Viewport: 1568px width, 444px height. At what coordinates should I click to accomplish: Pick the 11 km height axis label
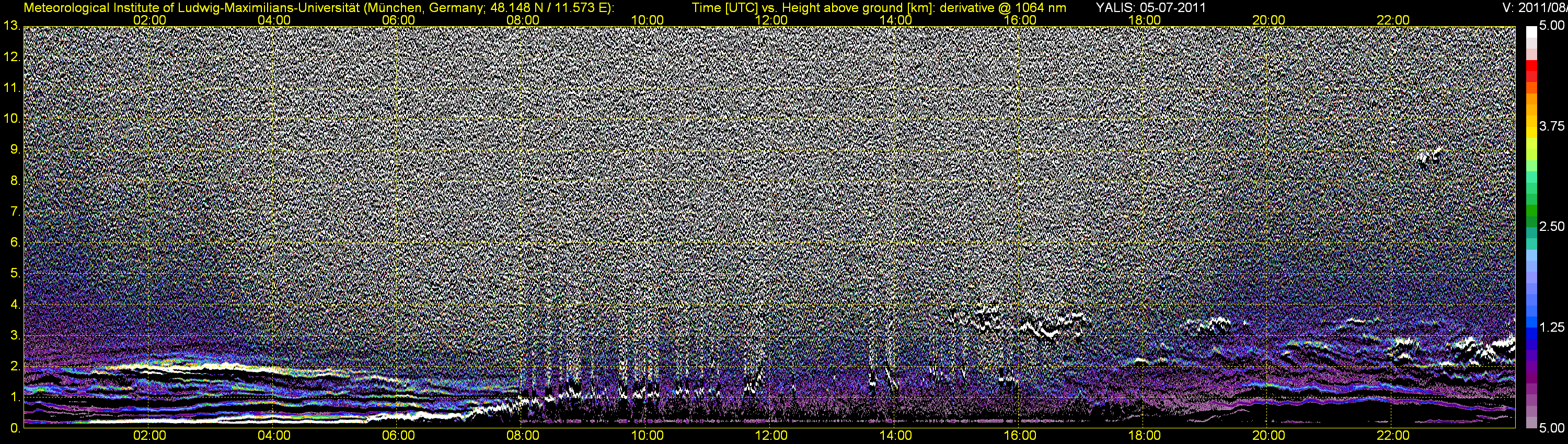point(11,88)
